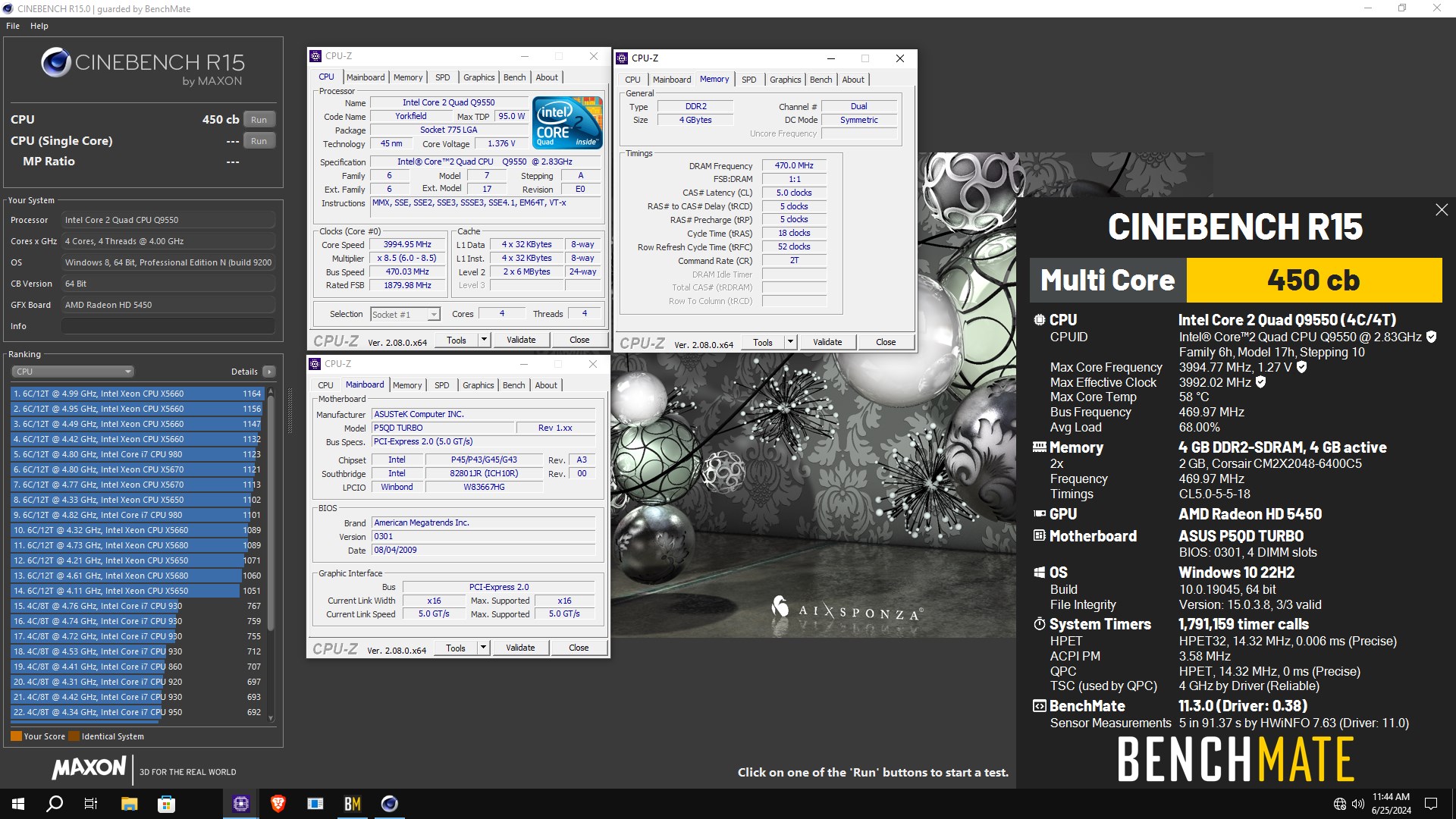Select ranking row 15 Core i7 930 4.76 GHz
Viewport: 1456px width, 819px height.
pos(136,606)
